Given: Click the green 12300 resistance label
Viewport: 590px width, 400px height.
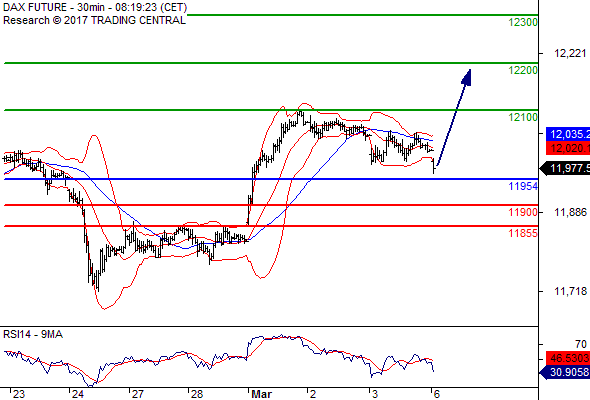Looking at the screenshot, I should 523,22.
